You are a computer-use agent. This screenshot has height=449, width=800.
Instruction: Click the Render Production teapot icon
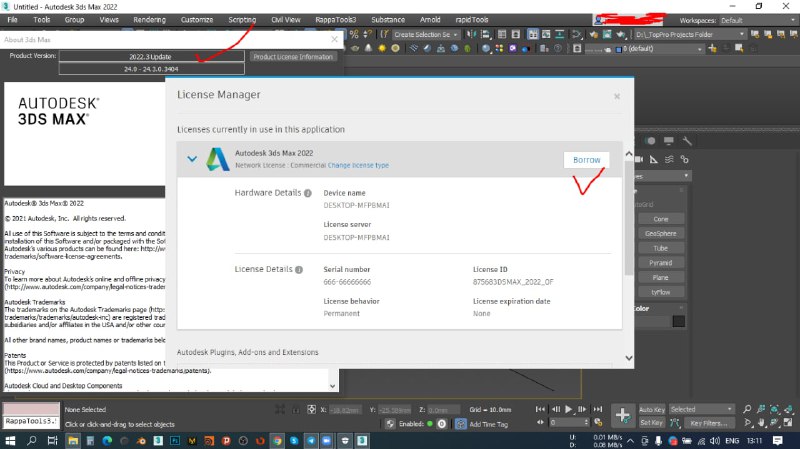[620, 34]
